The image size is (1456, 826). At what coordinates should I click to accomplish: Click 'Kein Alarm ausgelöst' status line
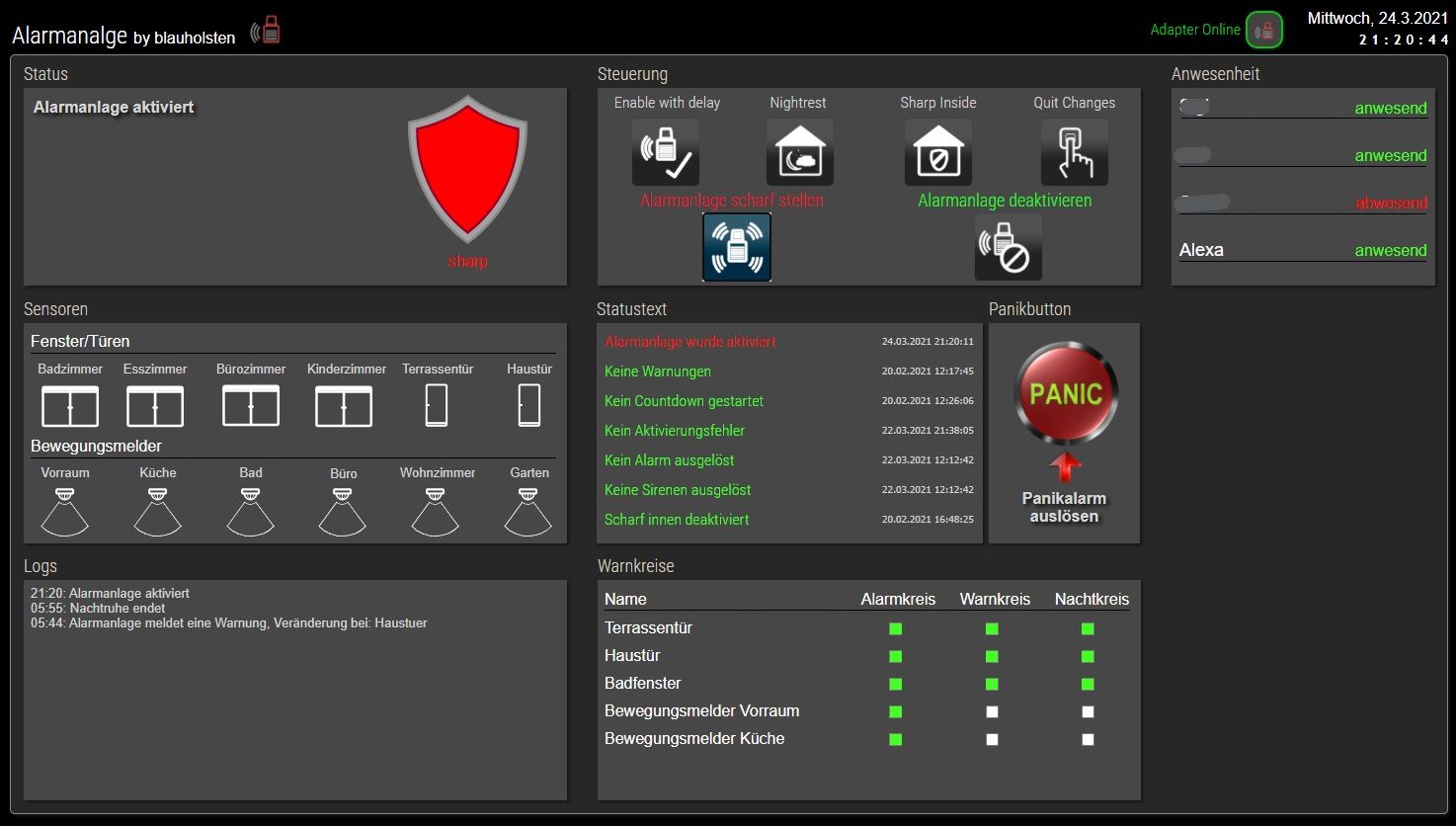tap(670, 460)
